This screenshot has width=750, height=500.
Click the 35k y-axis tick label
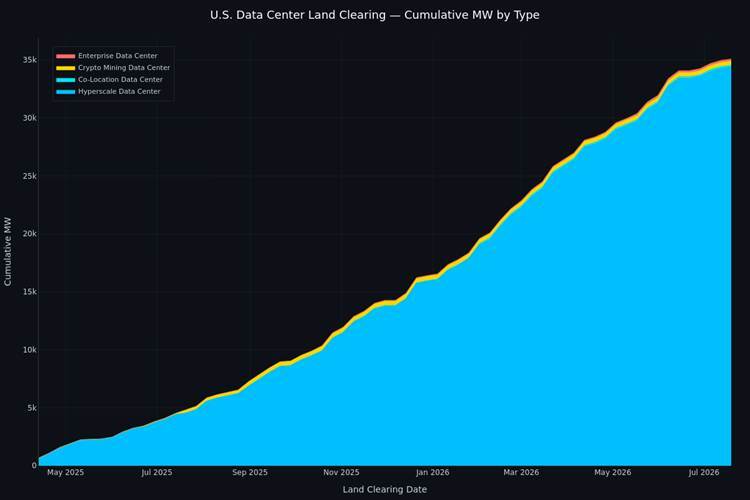[x=30, y=60]
